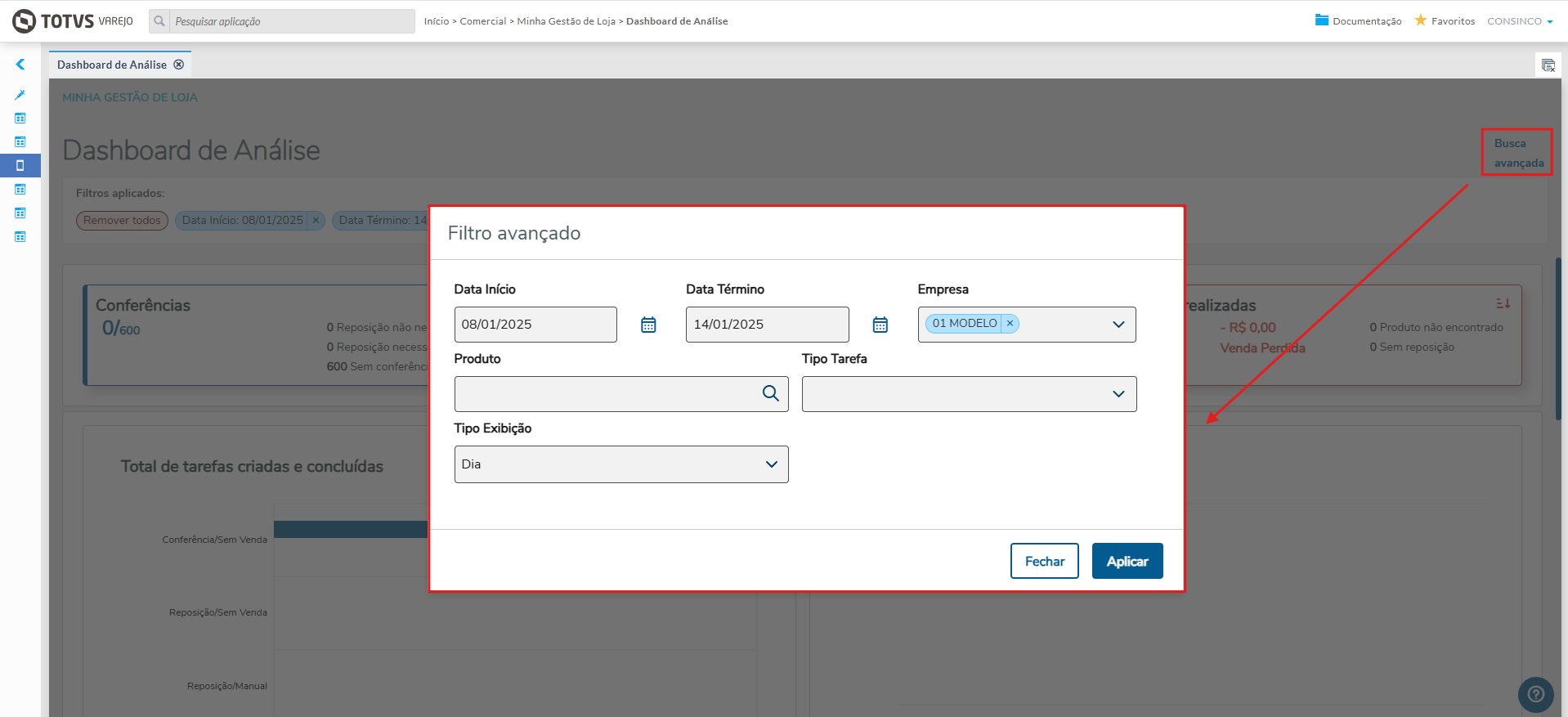Collapse the left sidebar with the arrow
Image resolution: width=1568 pixels, height=717 pixels.
point(20,65)
